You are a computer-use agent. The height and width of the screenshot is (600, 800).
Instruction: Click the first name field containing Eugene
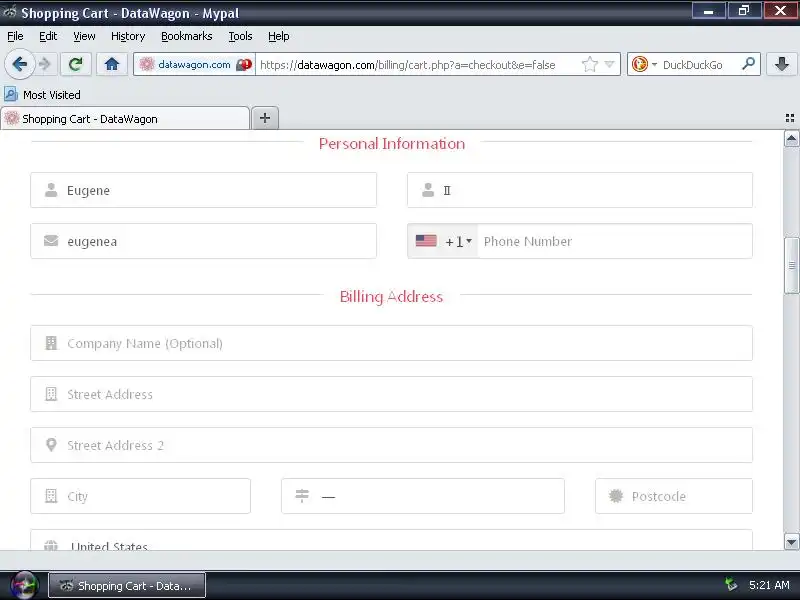point(204,190)
